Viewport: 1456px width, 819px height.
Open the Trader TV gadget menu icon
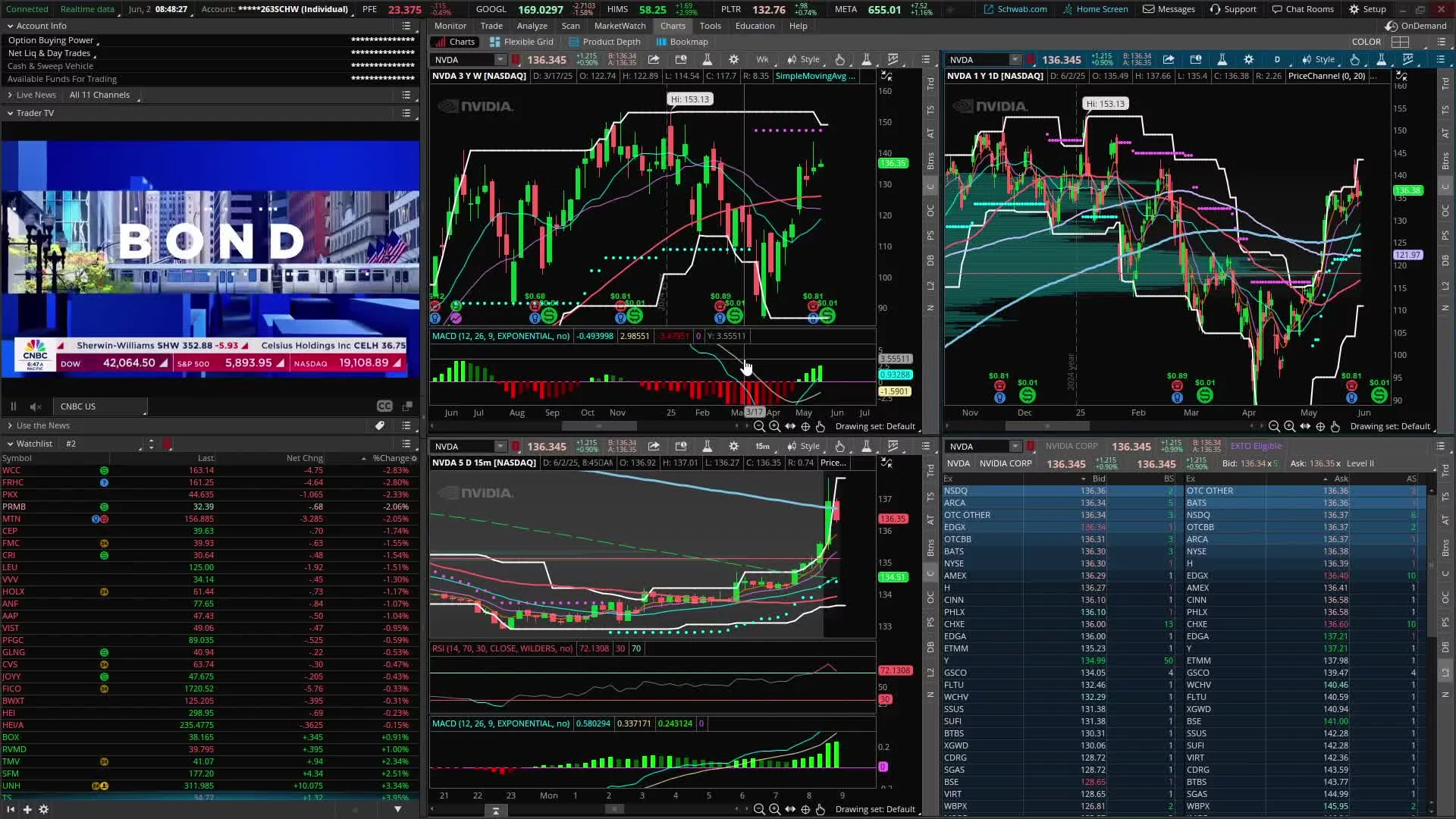[406, 113]
